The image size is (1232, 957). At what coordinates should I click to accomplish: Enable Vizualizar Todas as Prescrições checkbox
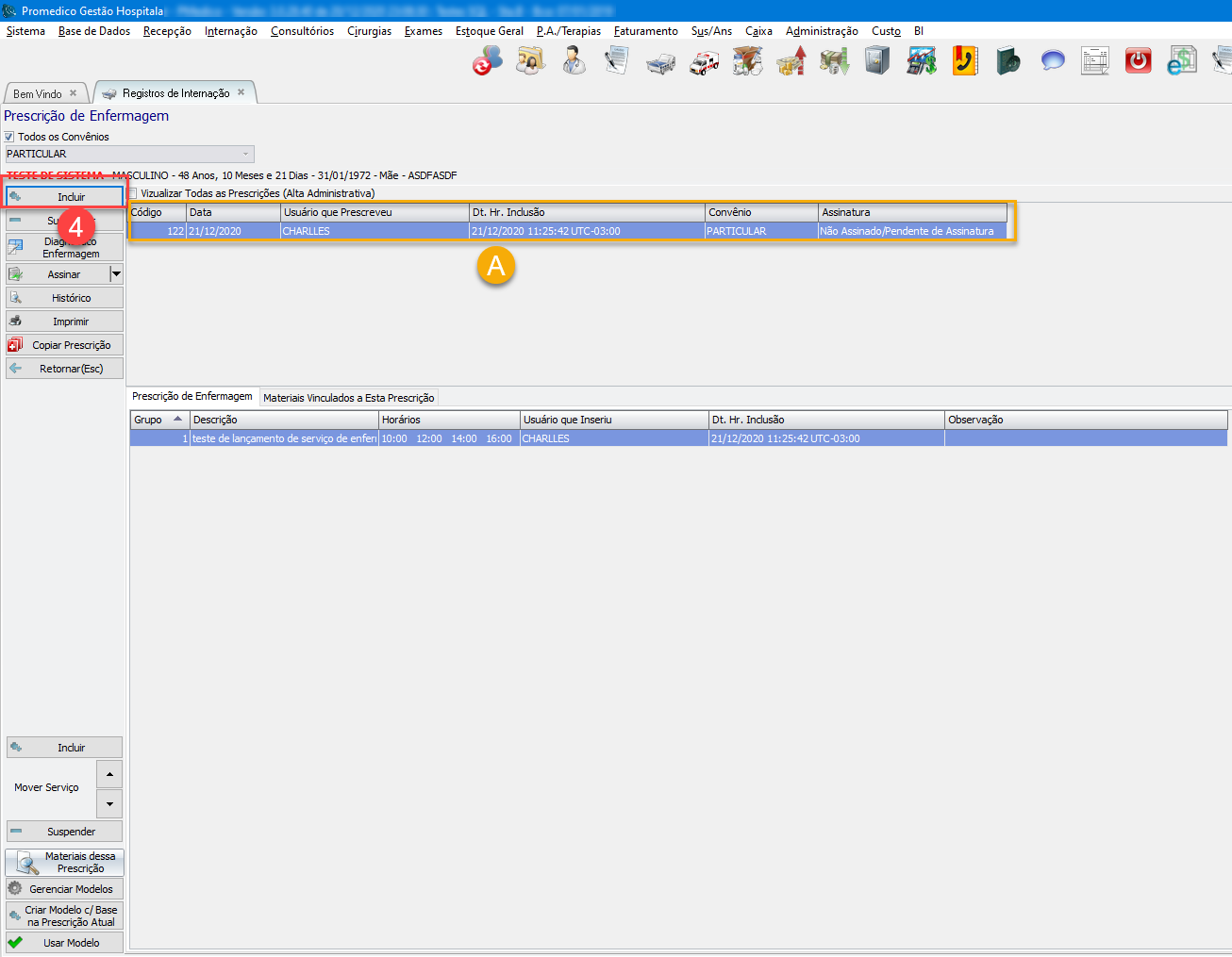point(133,193)
